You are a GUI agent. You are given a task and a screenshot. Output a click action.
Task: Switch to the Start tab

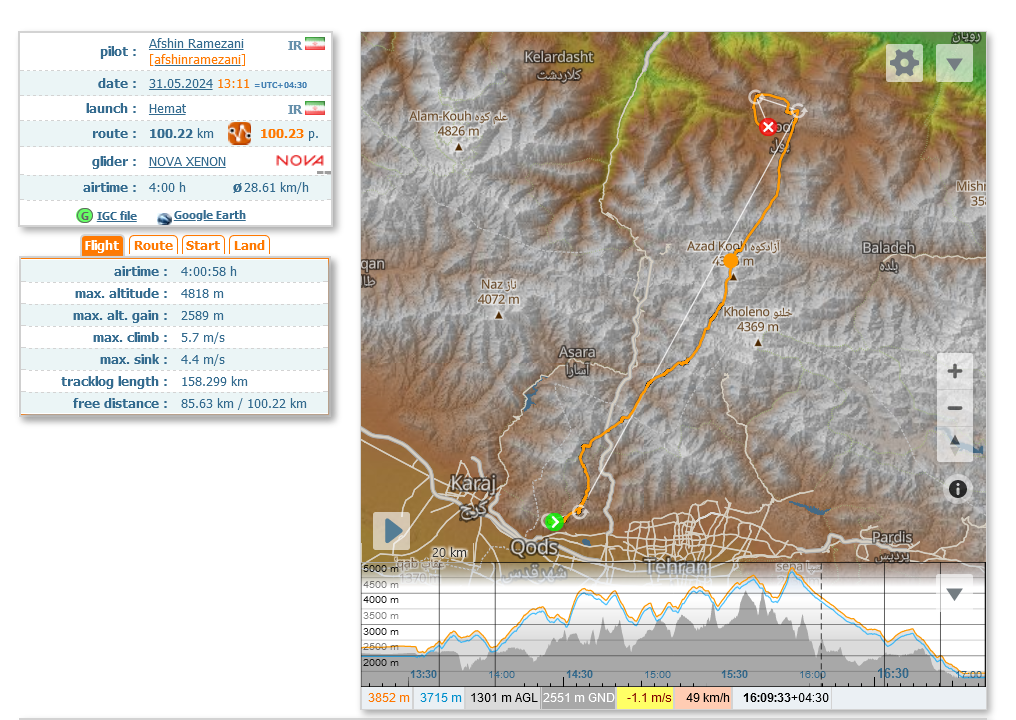[x=203, y=246]
